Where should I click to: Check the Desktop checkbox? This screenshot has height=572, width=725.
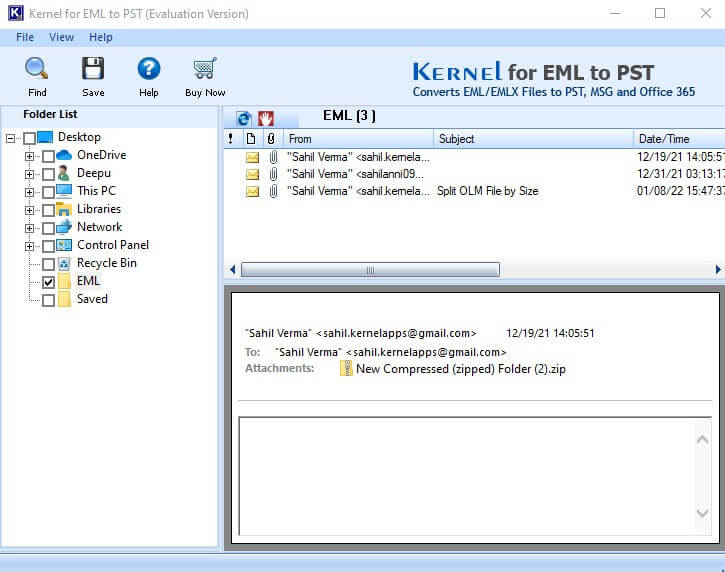pos(29,138)
